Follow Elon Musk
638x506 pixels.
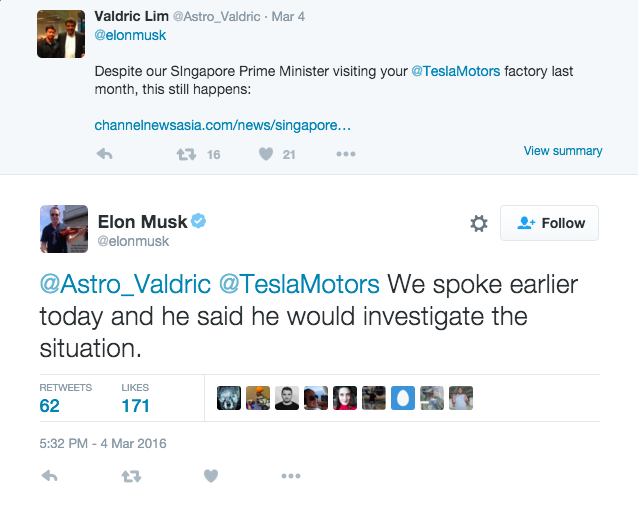(x=551, y=223)
